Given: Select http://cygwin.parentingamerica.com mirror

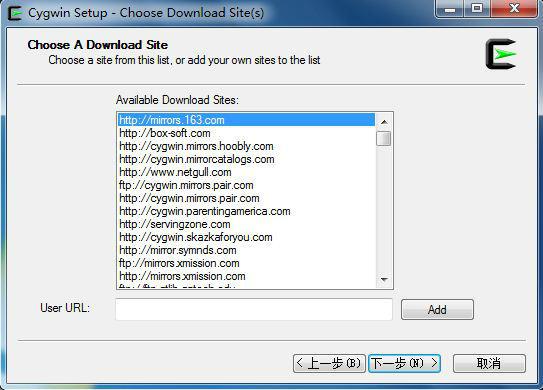Looking at the screenshot, I should coord(246,211).
